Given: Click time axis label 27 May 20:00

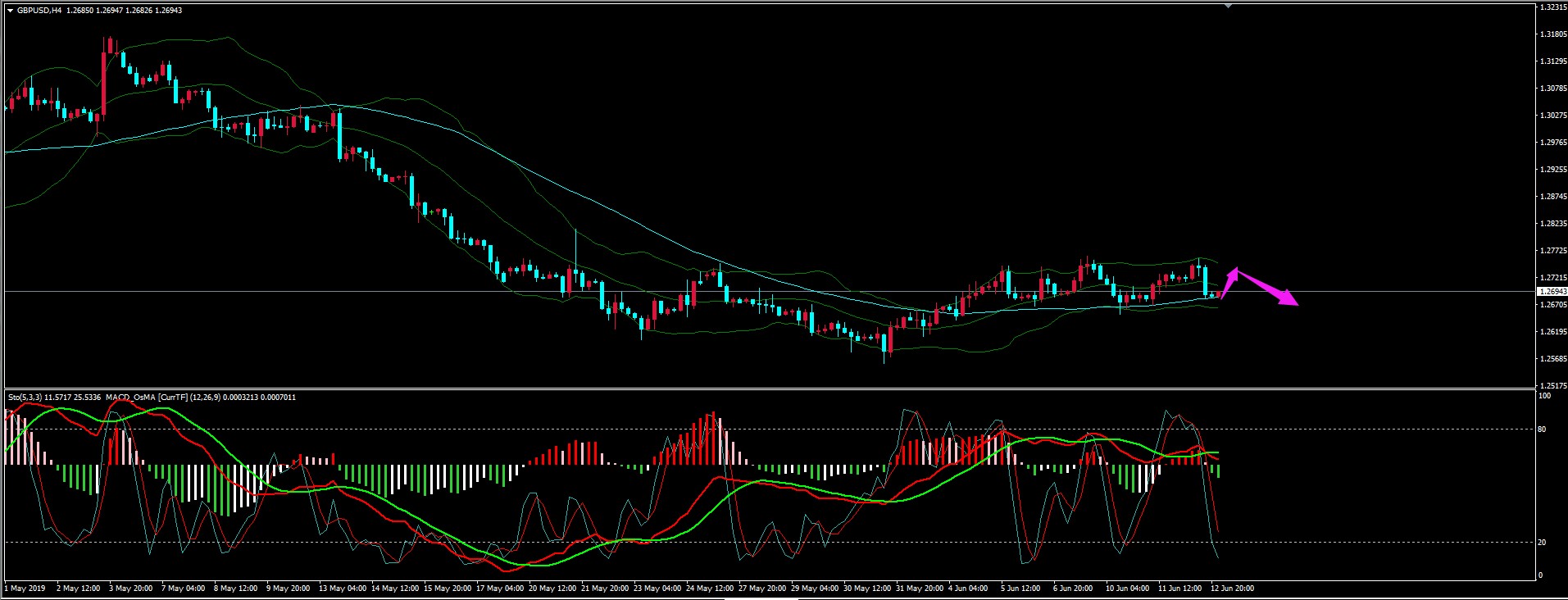Looking at the screenshot, I should pos(762,589).
